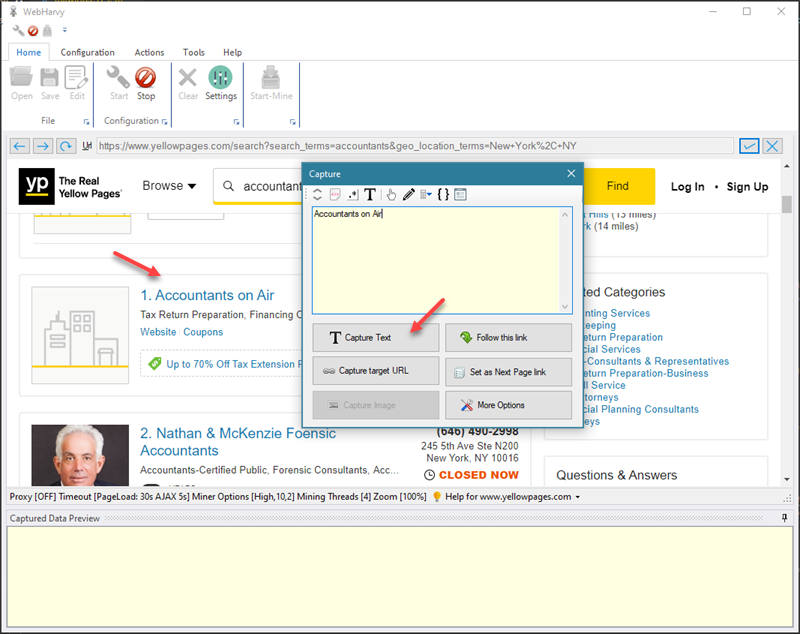
Task: Switch to the Configuration ribbon tab
Action: [x=87, y=52]
